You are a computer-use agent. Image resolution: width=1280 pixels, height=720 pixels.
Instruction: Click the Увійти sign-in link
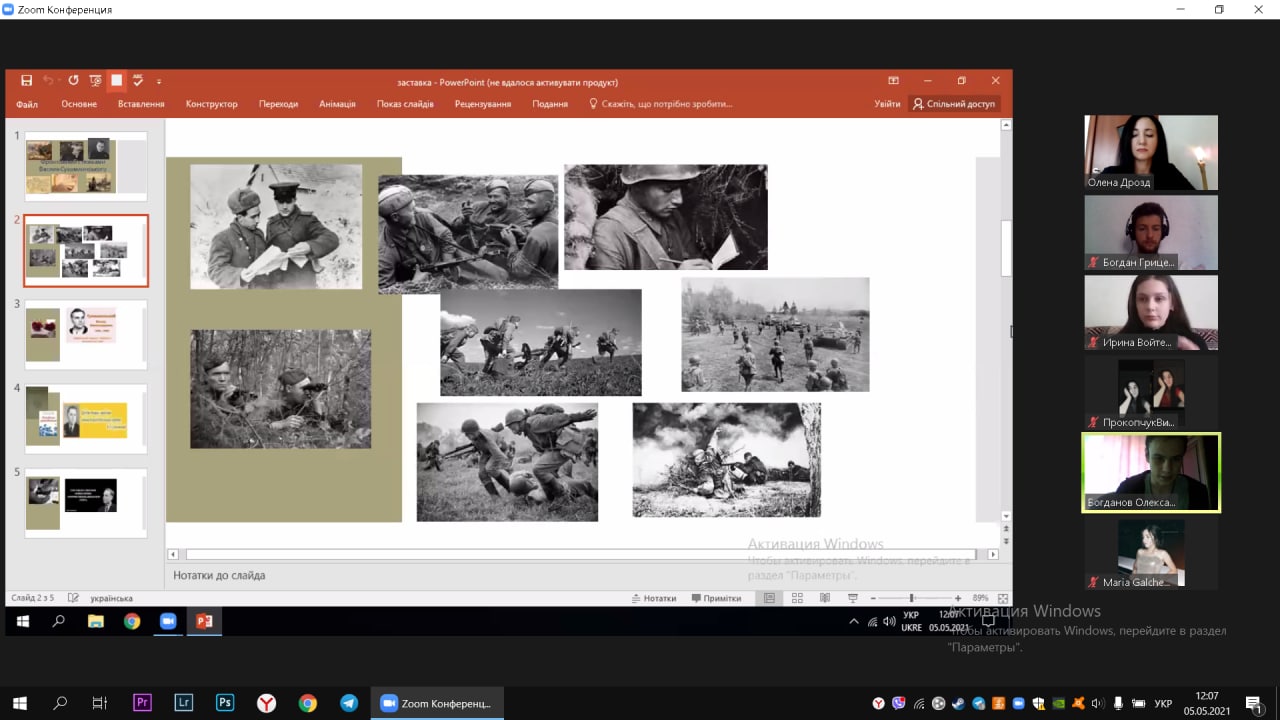887,104
